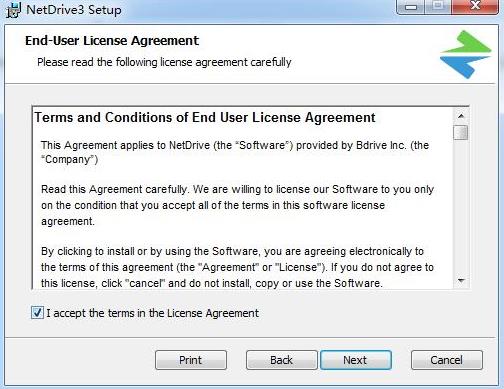The width and height of the screenshot is (504, 389).
Task: Click the 'End-User License Agreement' header
Action: coord(112,41)
